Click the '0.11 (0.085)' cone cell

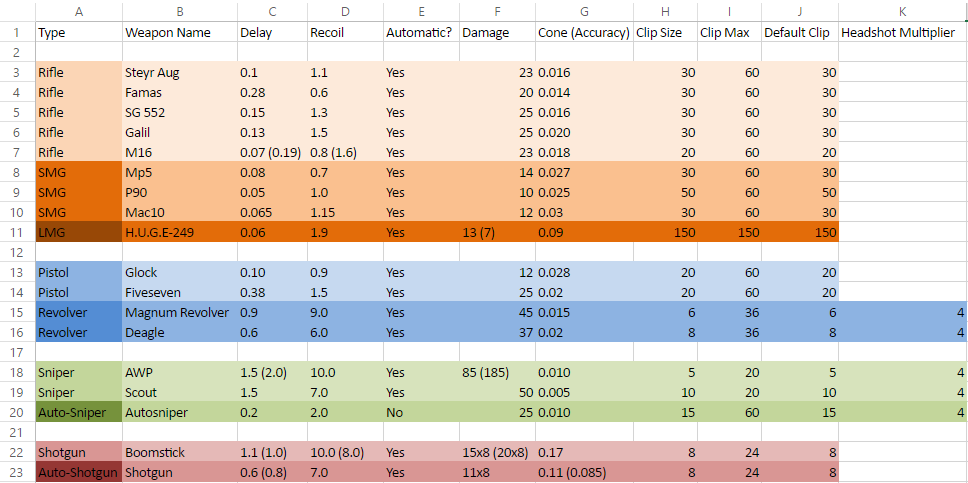pos(585,473)
